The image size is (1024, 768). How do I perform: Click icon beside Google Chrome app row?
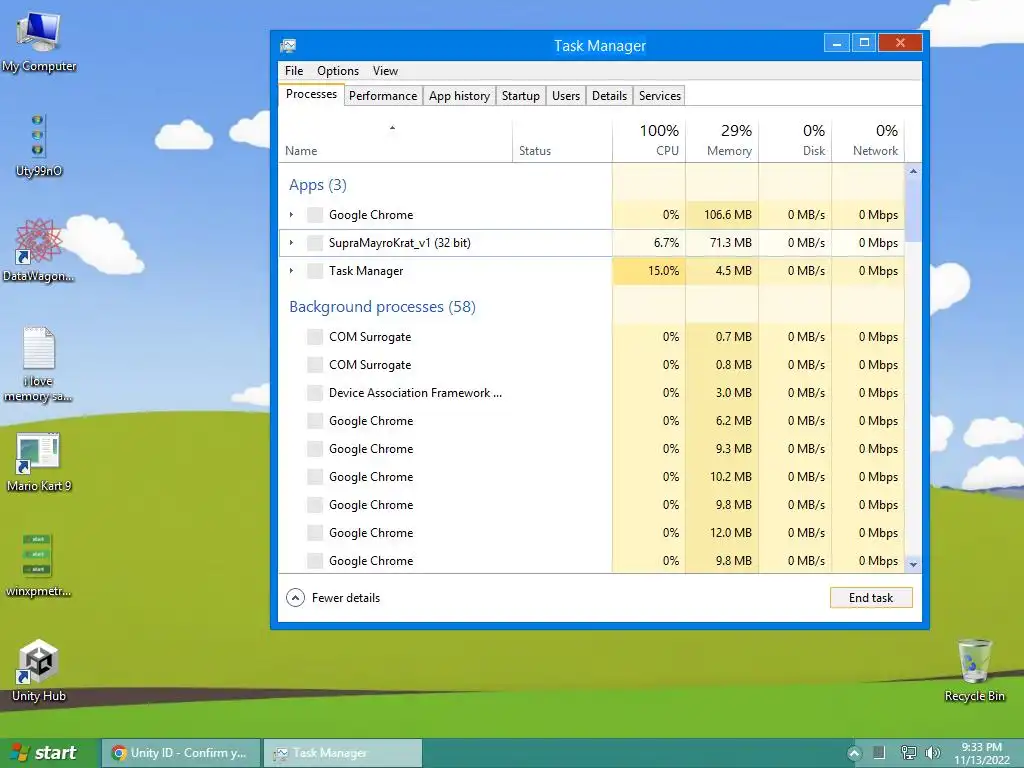pyautogui.click(x=315, y=215)
